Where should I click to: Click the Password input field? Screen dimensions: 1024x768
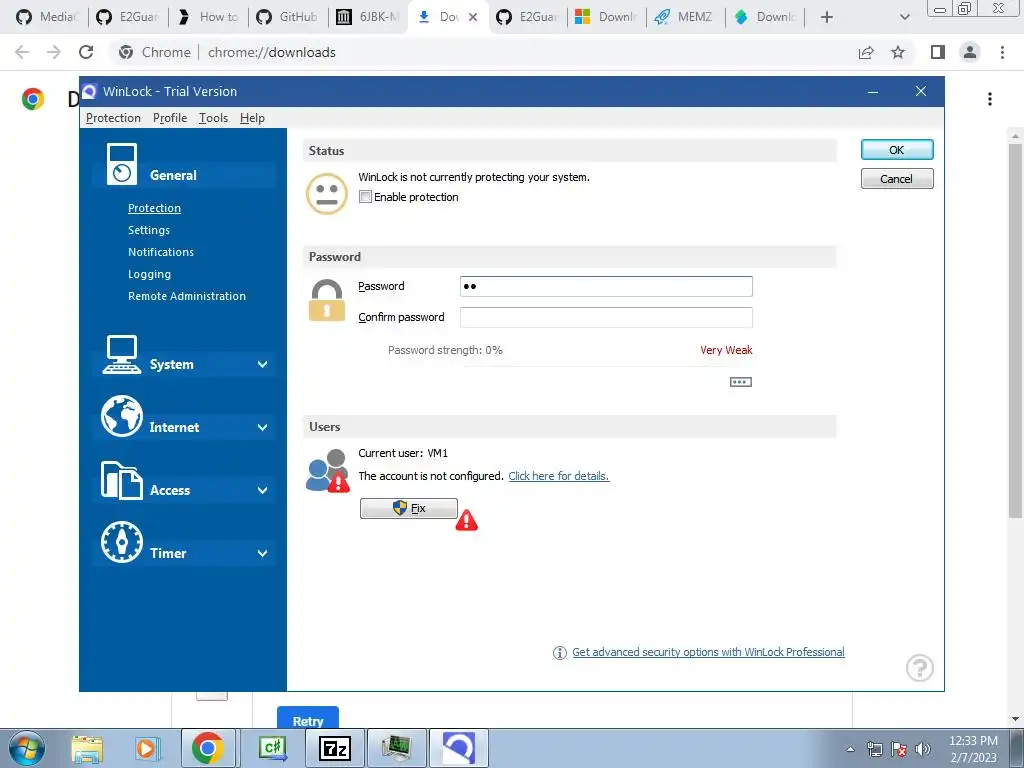(606, 286)
